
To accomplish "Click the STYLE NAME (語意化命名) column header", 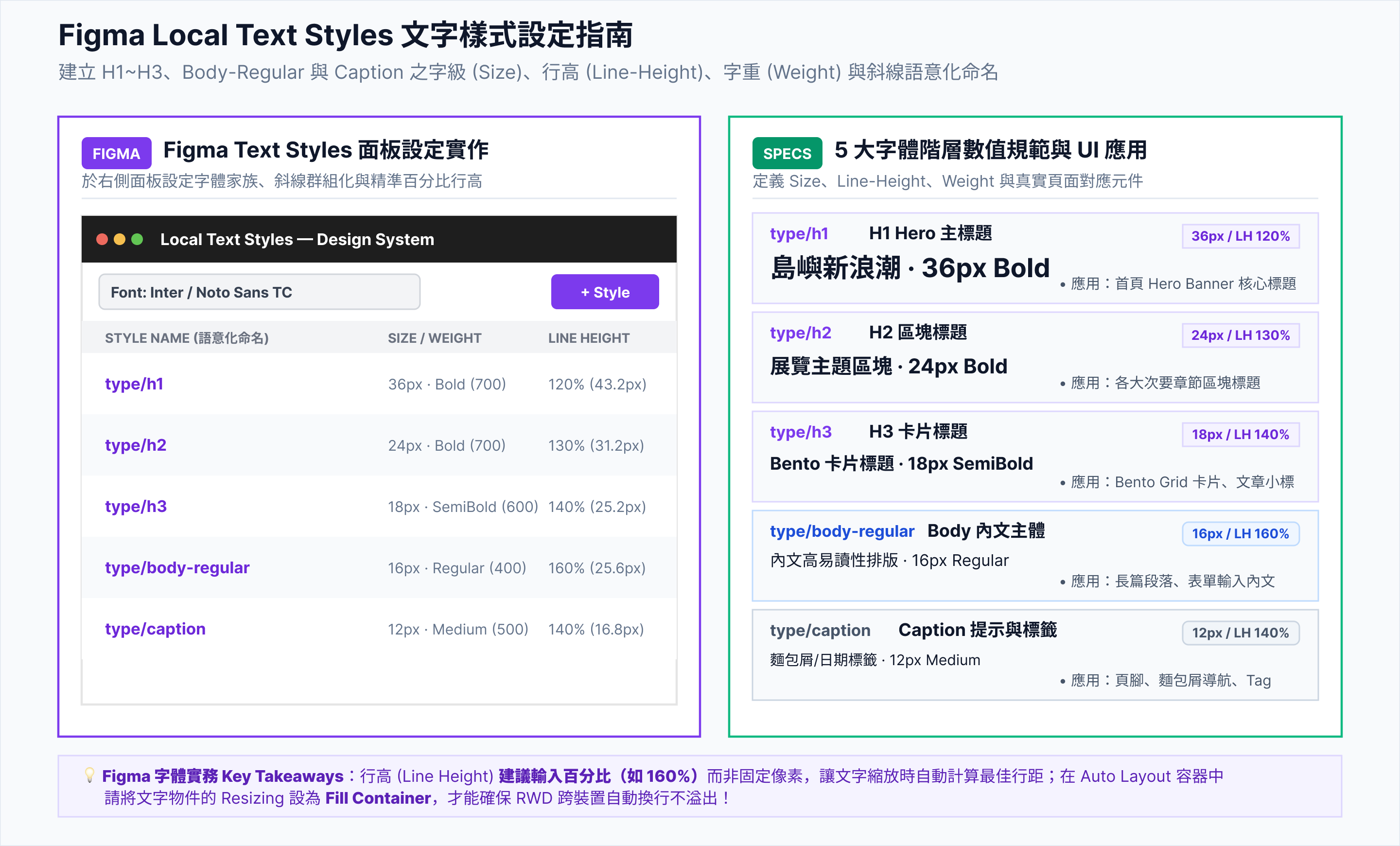I will [x=187, y=338].
